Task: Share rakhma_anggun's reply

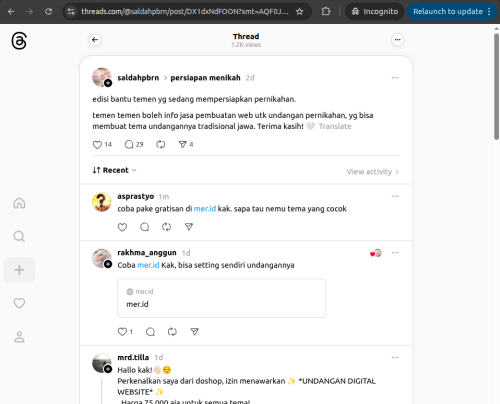Action: click(x=195, y=332)
